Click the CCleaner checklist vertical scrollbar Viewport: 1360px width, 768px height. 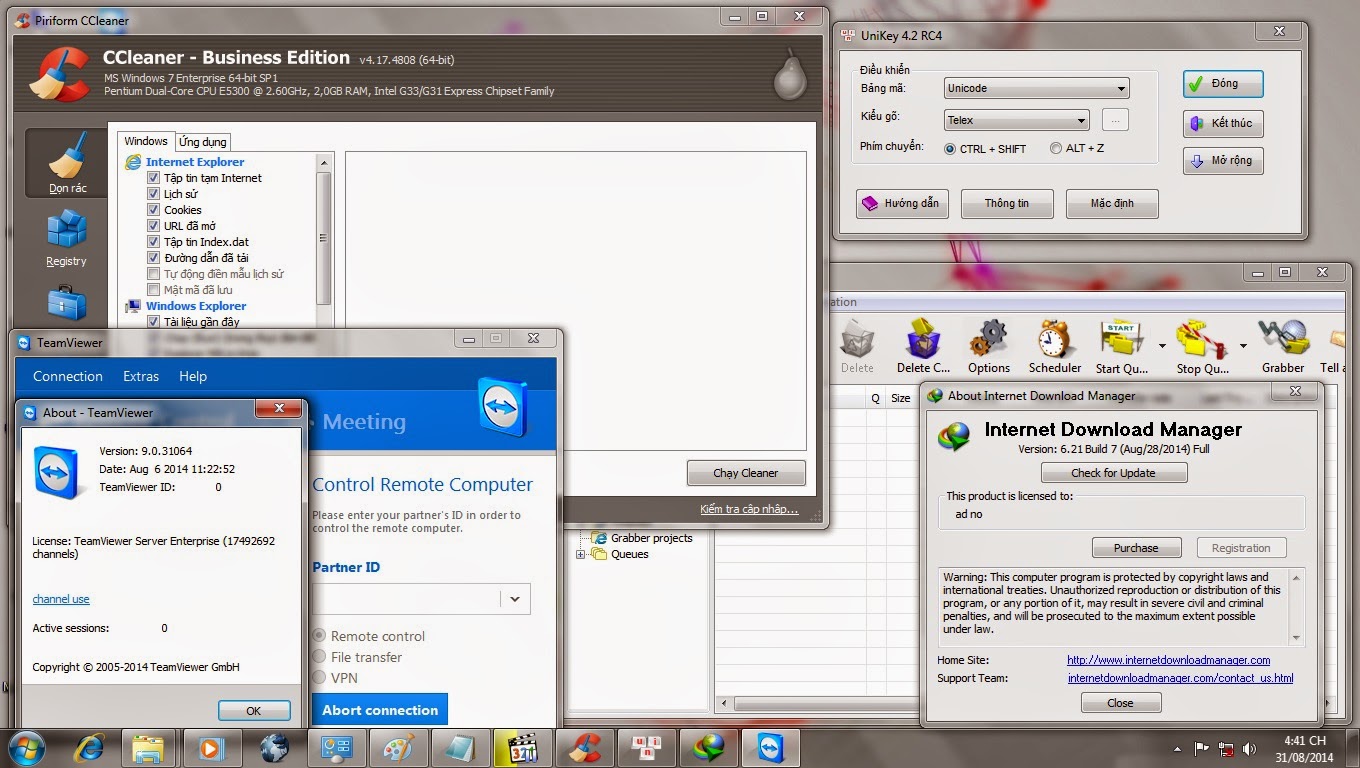coord(323,238)
